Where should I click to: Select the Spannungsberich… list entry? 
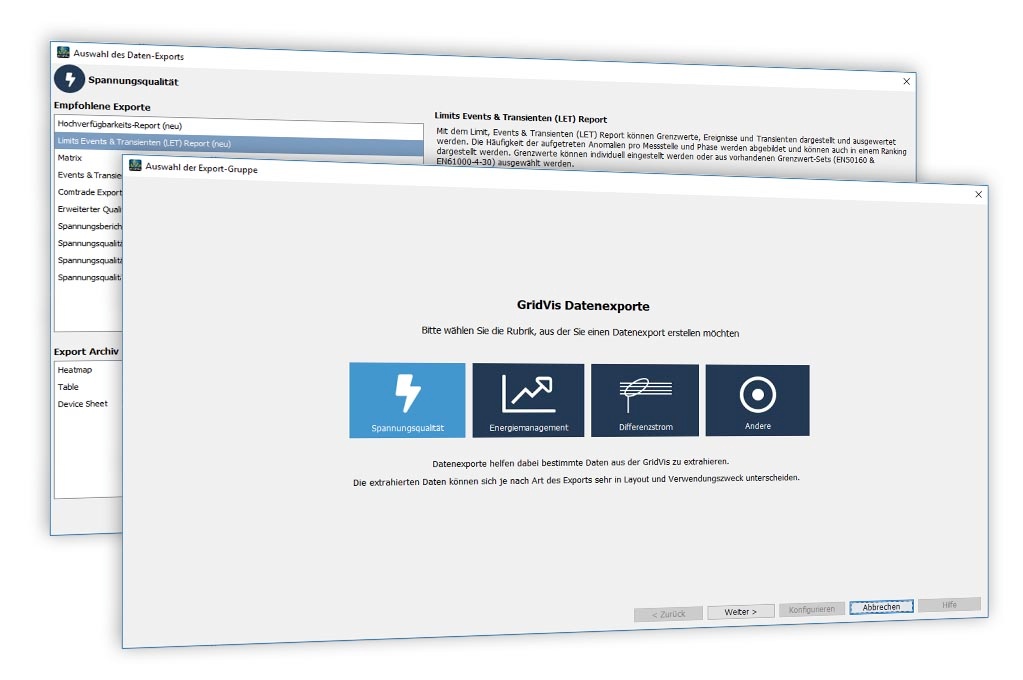tap(89, 226)
